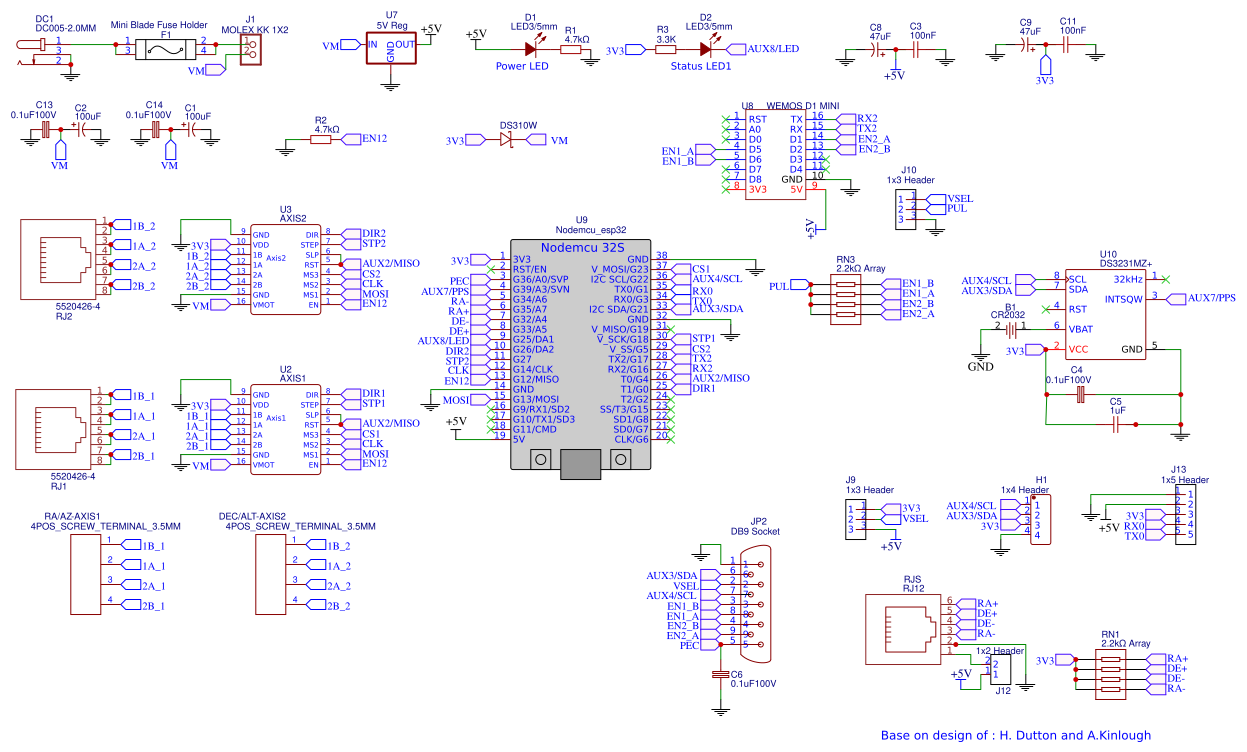Click capacitor C6 below DB9 socket
Image resolution: width=1247 pixels, height=752 pixels.
[x=721, y=676]
